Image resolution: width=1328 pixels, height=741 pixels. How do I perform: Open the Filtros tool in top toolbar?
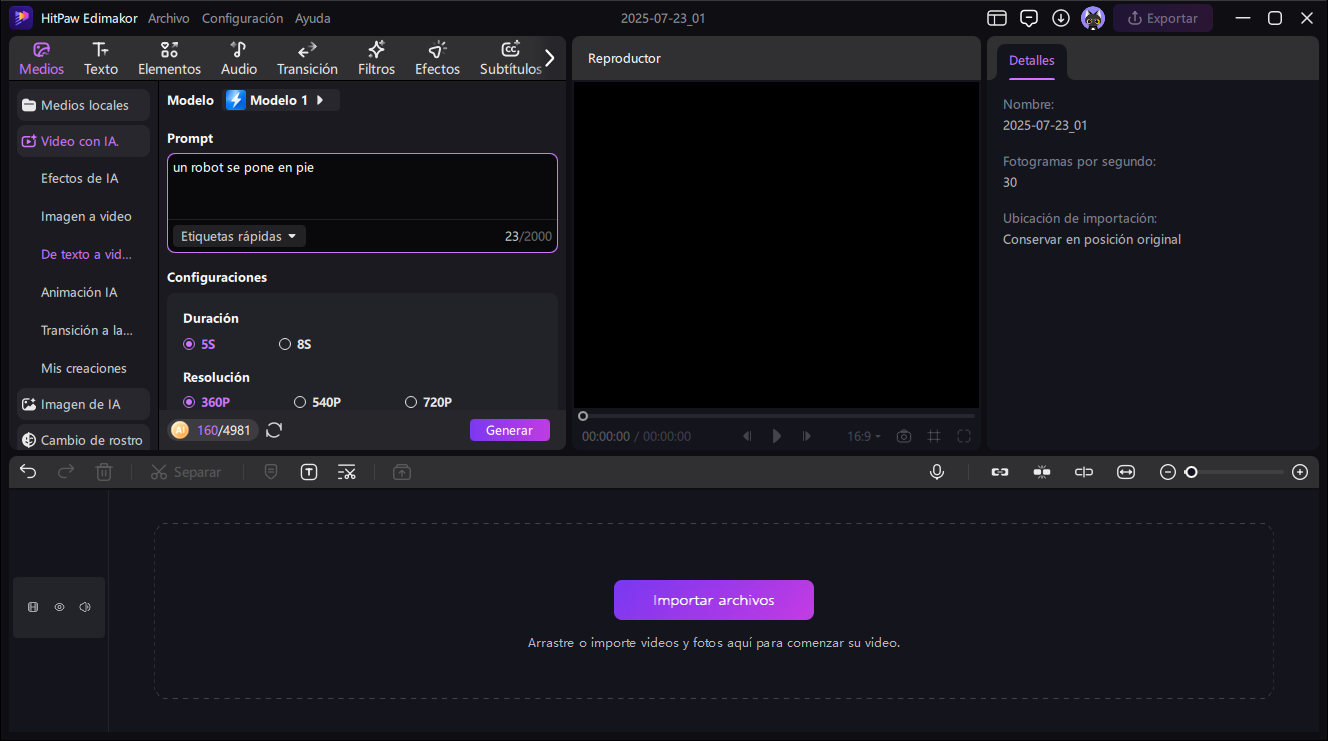tap(377, 58)
